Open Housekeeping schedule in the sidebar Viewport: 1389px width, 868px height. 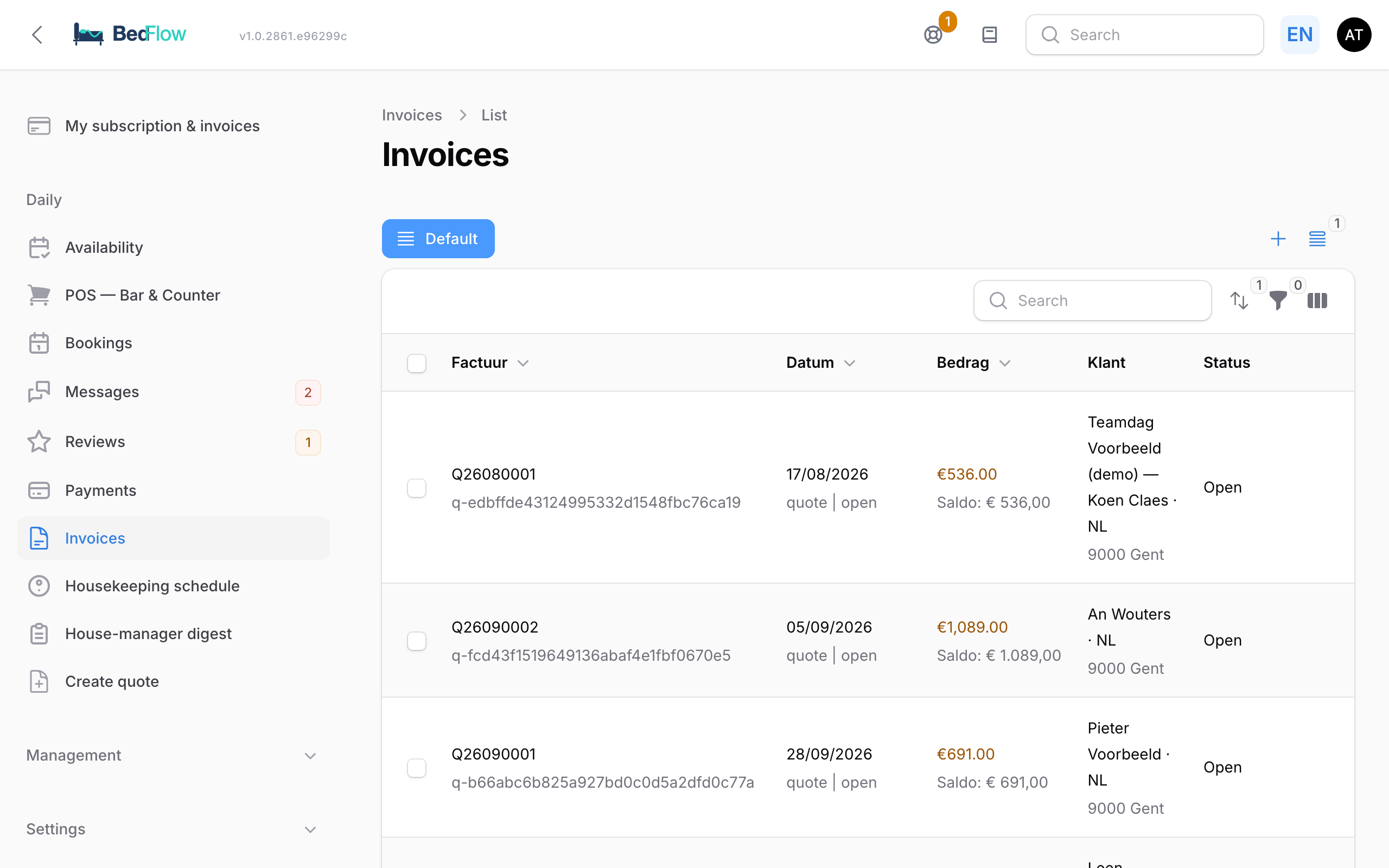(173, 585)
